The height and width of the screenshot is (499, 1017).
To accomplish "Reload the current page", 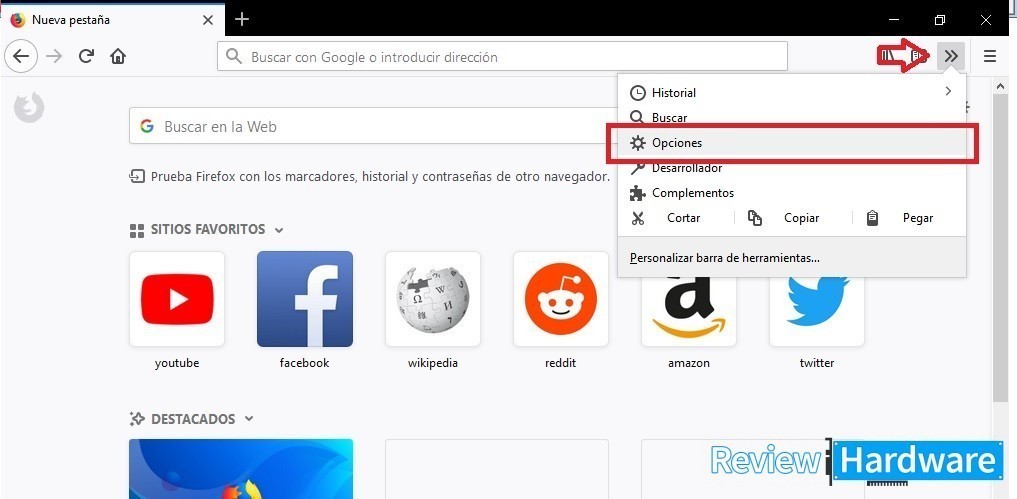I will click(x=86, y=56).
